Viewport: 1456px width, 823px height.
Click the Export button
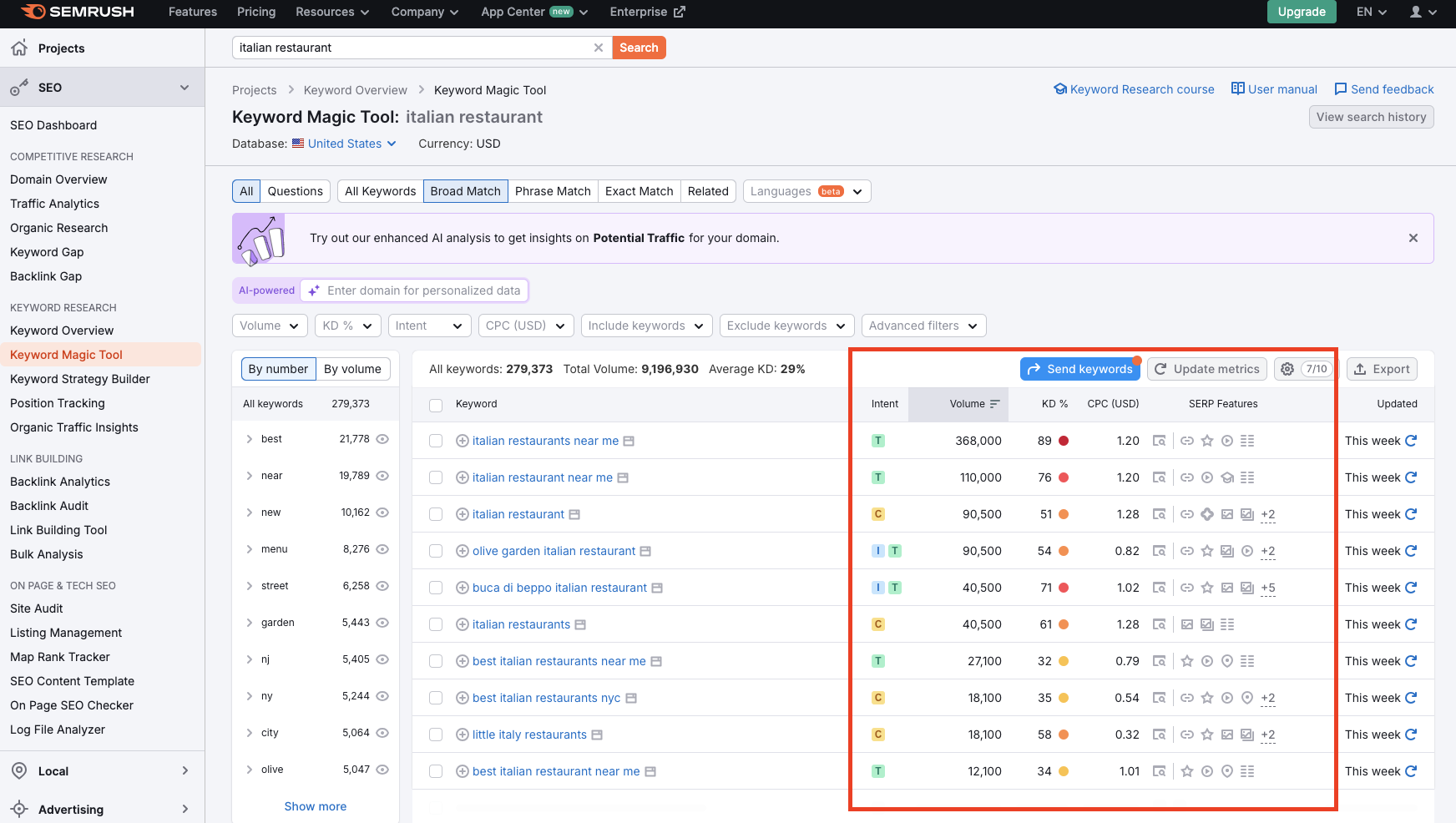[1382, 369]
